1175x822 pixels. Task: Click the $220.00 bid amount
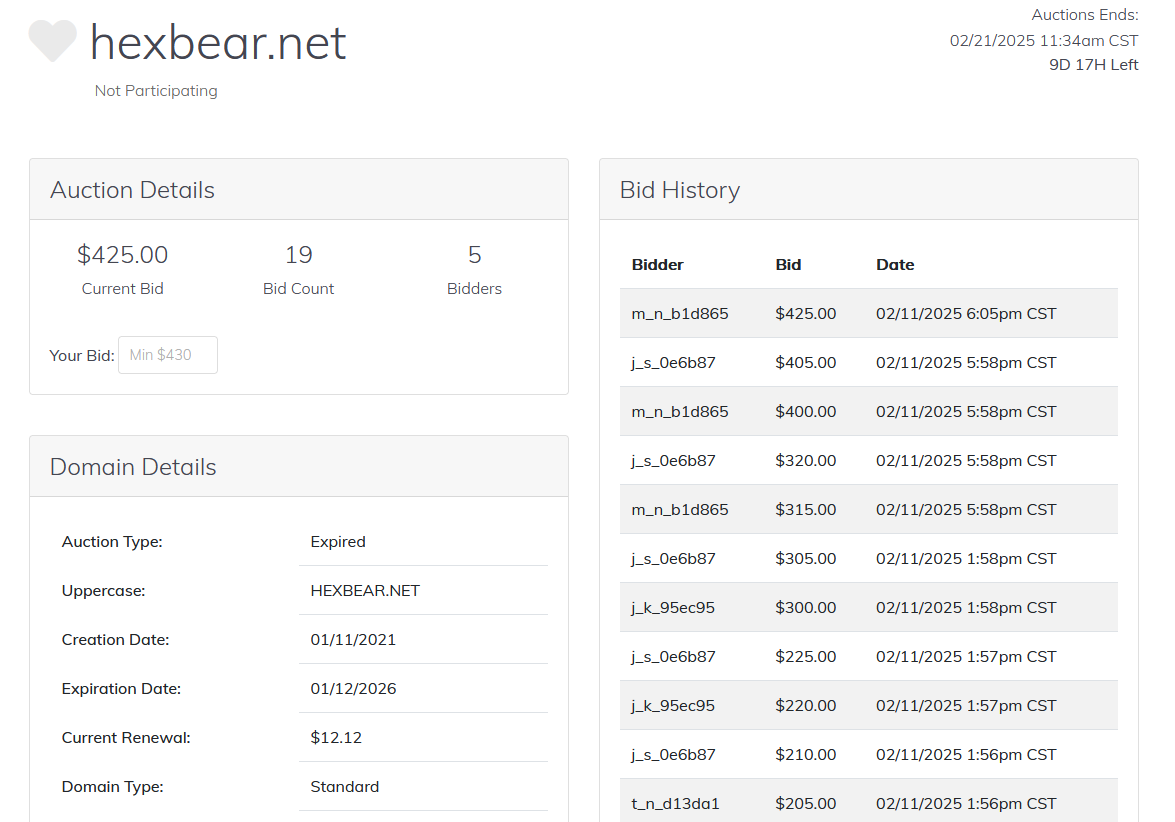pyautogui.click(x=806, y=706)
